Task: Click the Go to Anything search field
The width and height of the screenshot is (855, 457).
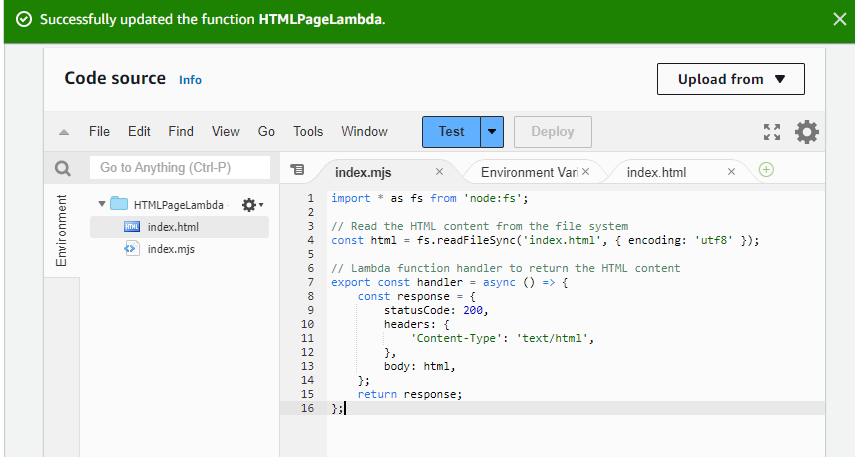Action: [180, 168]
